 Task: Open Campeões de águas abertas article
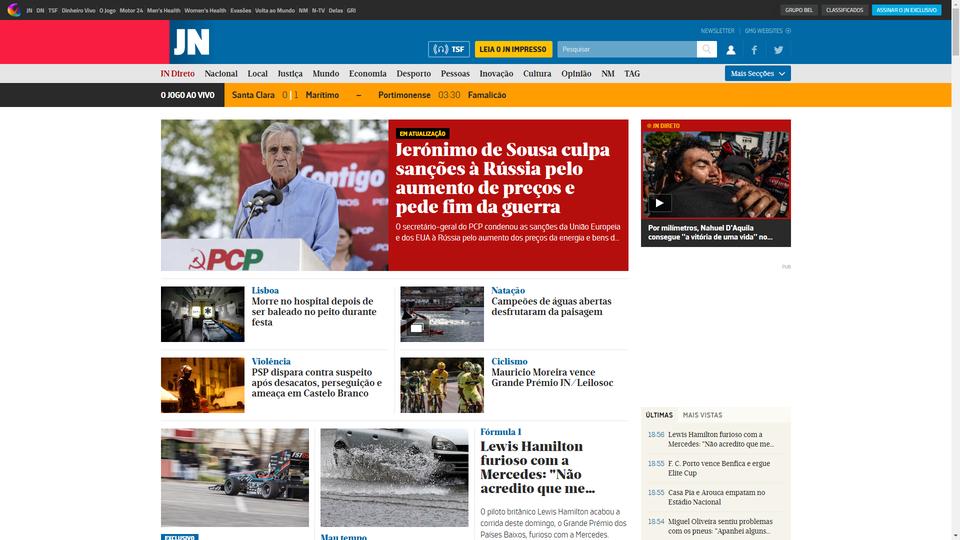(551, 306)
